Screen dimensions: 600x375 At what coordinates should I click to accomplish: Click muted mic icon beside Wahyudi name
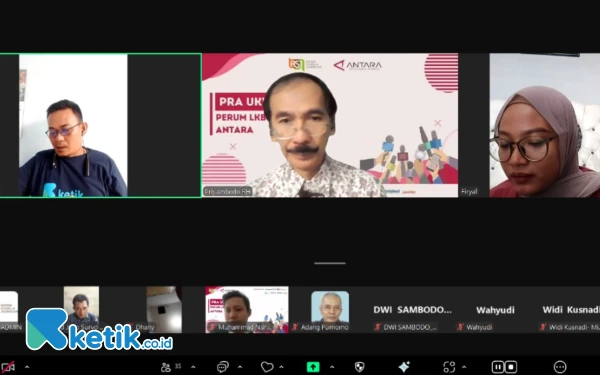coord(460,327)
